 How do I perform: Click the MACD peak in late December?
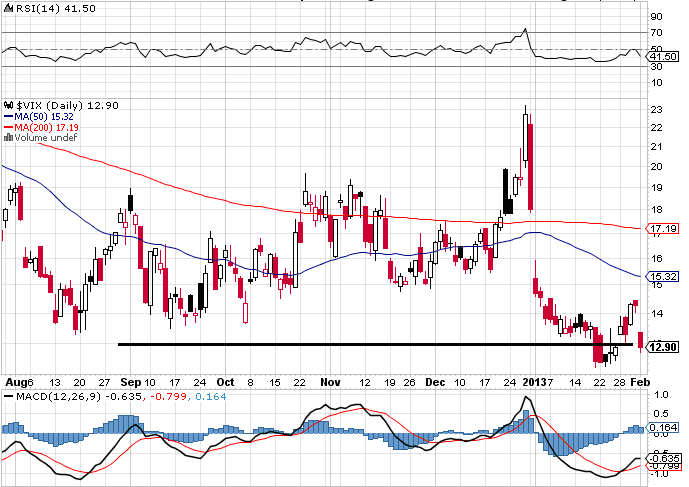(526, 399)
